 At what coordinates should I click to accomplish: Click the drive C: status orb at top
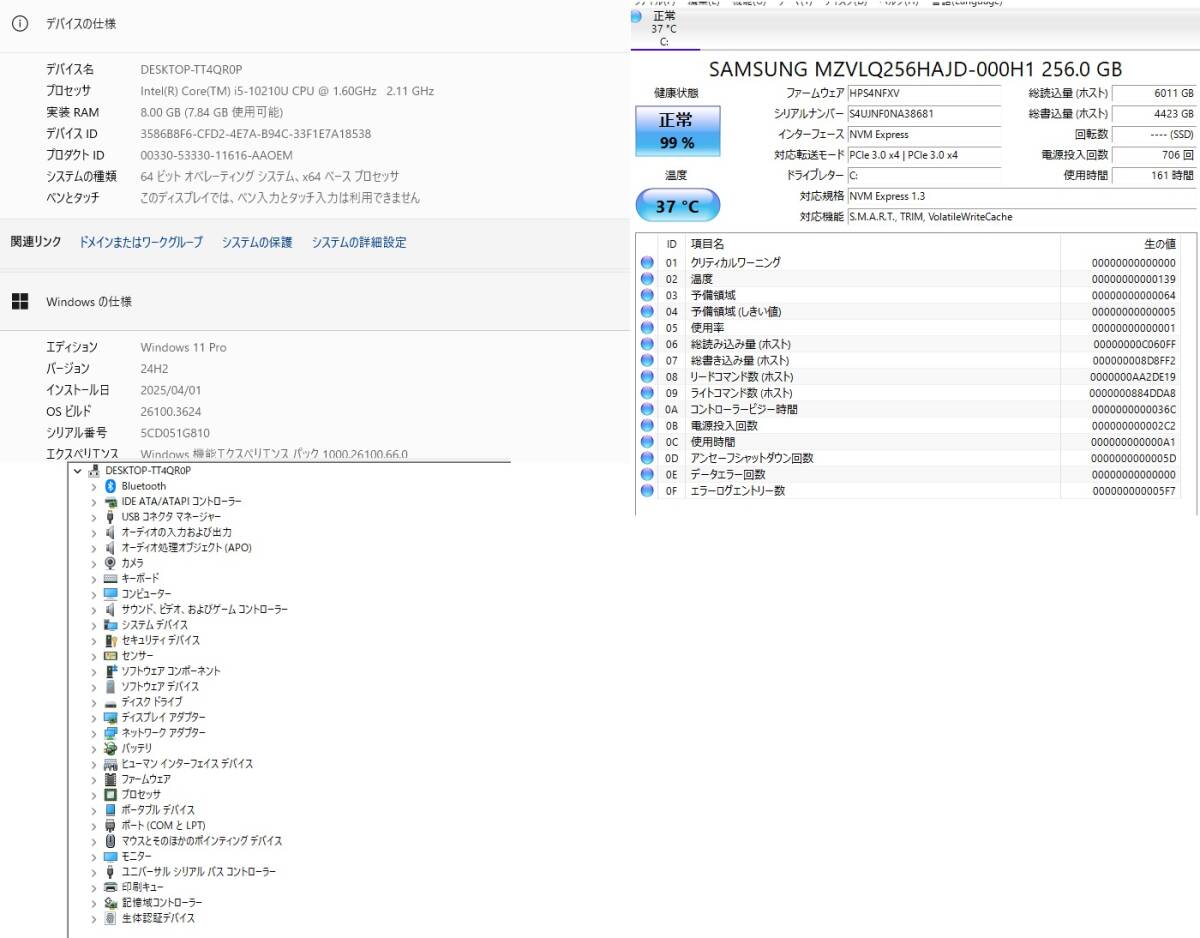636,17
